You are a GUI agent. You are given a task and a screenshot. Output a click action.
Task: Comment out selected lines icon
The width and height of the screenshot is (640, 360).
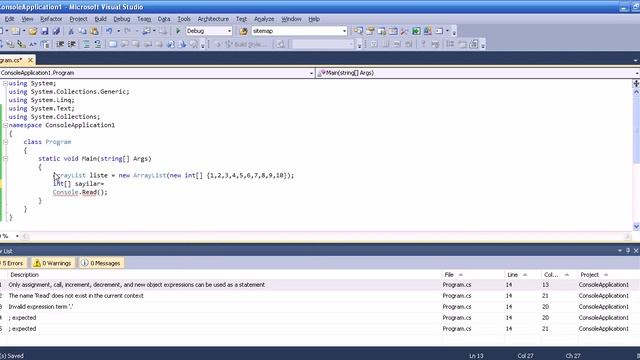click(86, 44)
